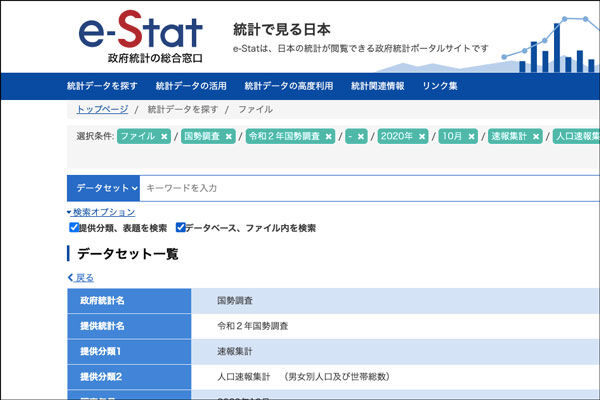Viewport: 600px width, 400px height.
Task: Click ファイル breadcrumb text
Action: (255, 109)
